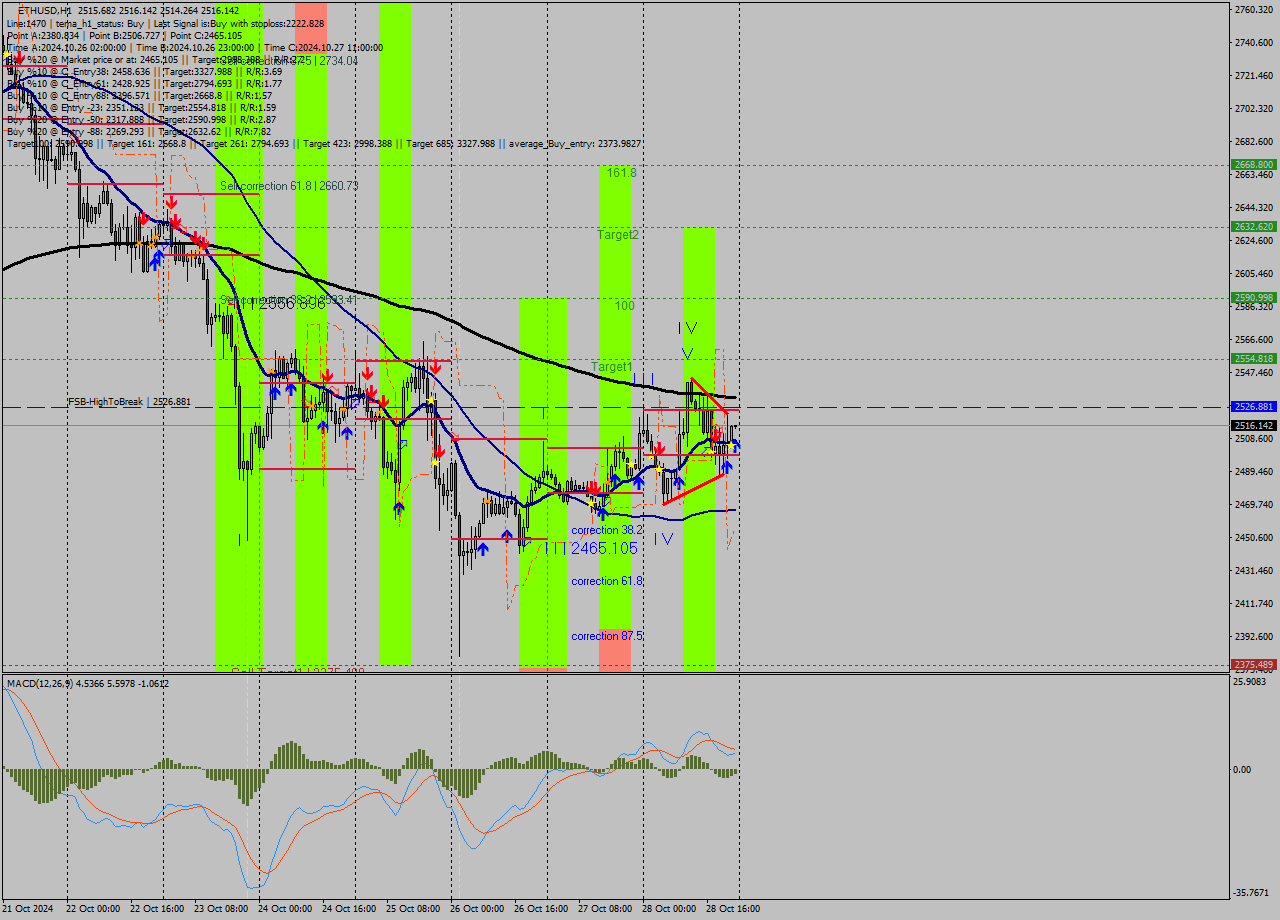
Task: Click the 23 Oct 08:00 time label
Action: [221, 909]
